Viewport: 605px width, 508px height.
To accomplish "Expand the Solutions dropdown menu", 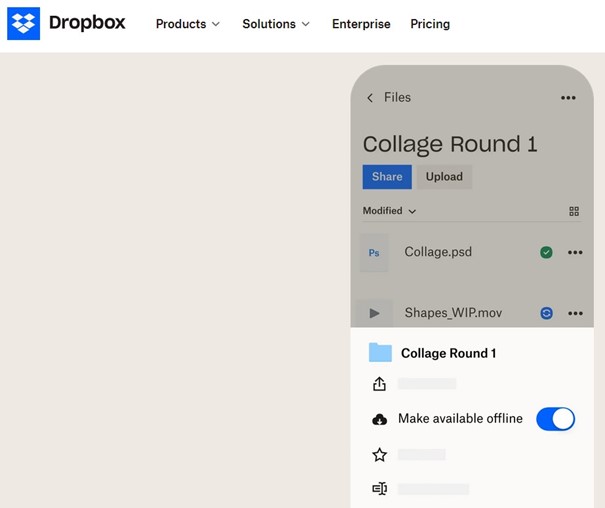I will point(276,24).
